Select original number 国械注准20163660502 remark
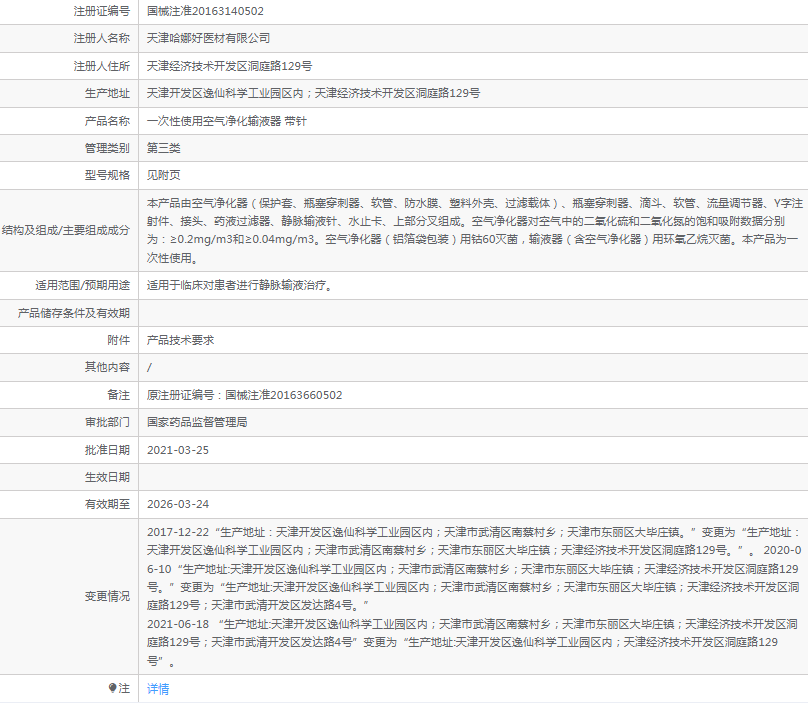This screenshot has height=703, width=808. click(244, 395)
